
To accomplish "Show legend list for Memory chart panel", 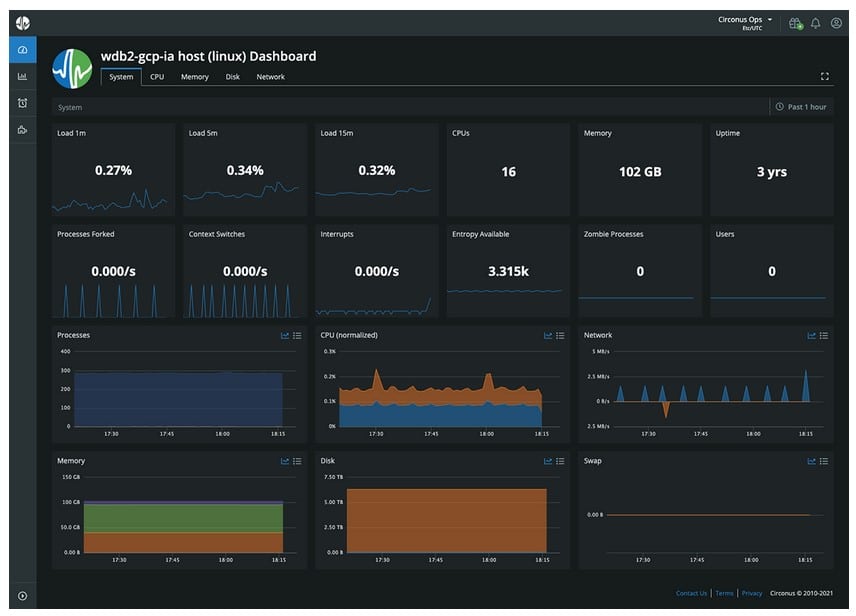I will (x=297, y=461).
